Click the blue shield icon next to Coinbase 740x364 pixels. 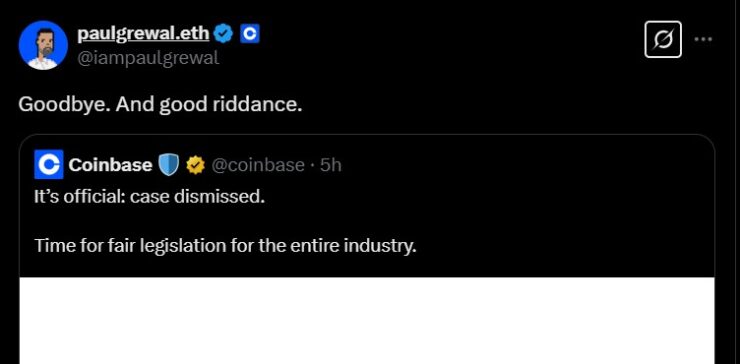[168, 165]
